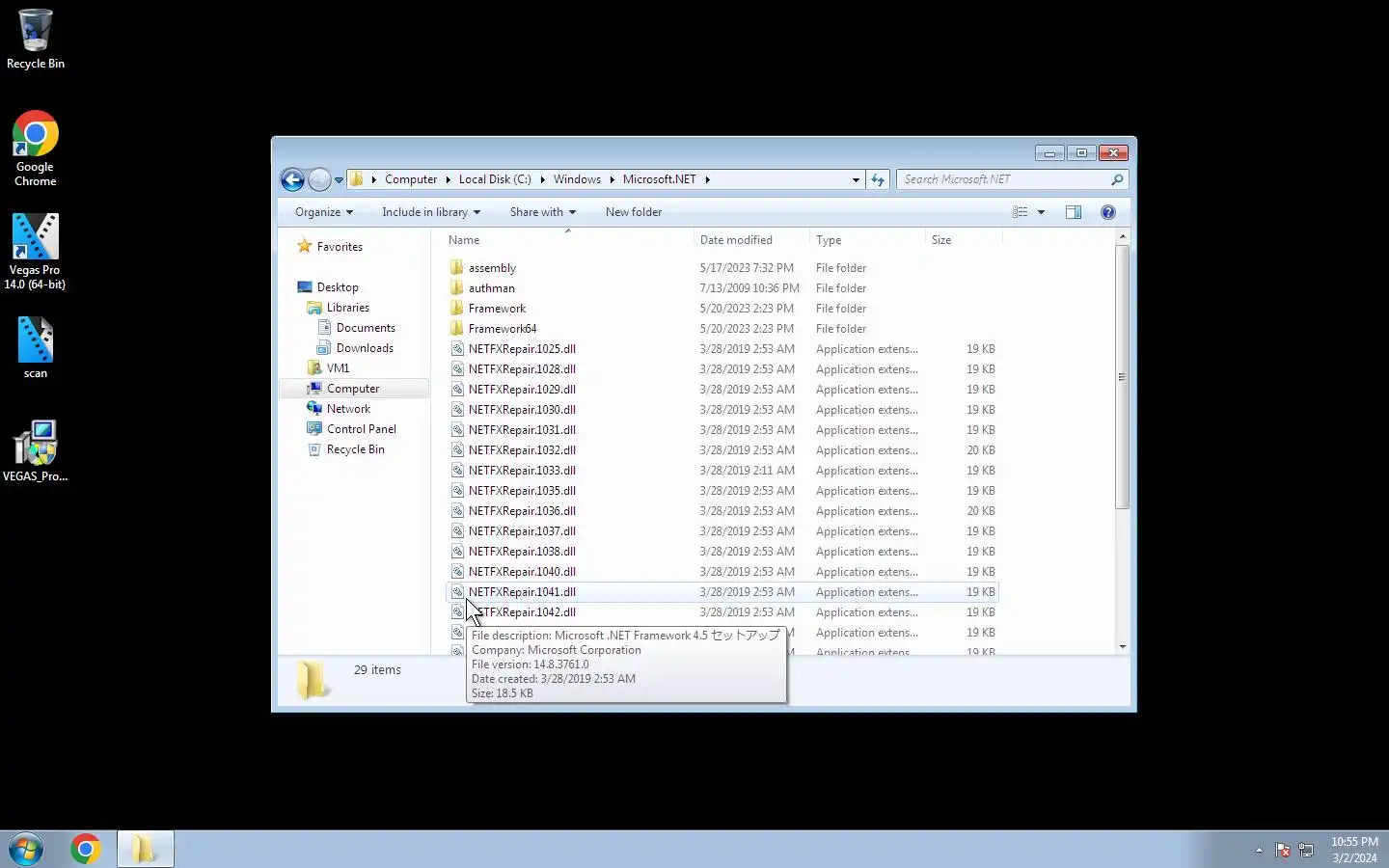The height and width of the screenshot is (868, 1389).
Task: Click the file list scroll up arrow
Action: tap(1122, 237)
